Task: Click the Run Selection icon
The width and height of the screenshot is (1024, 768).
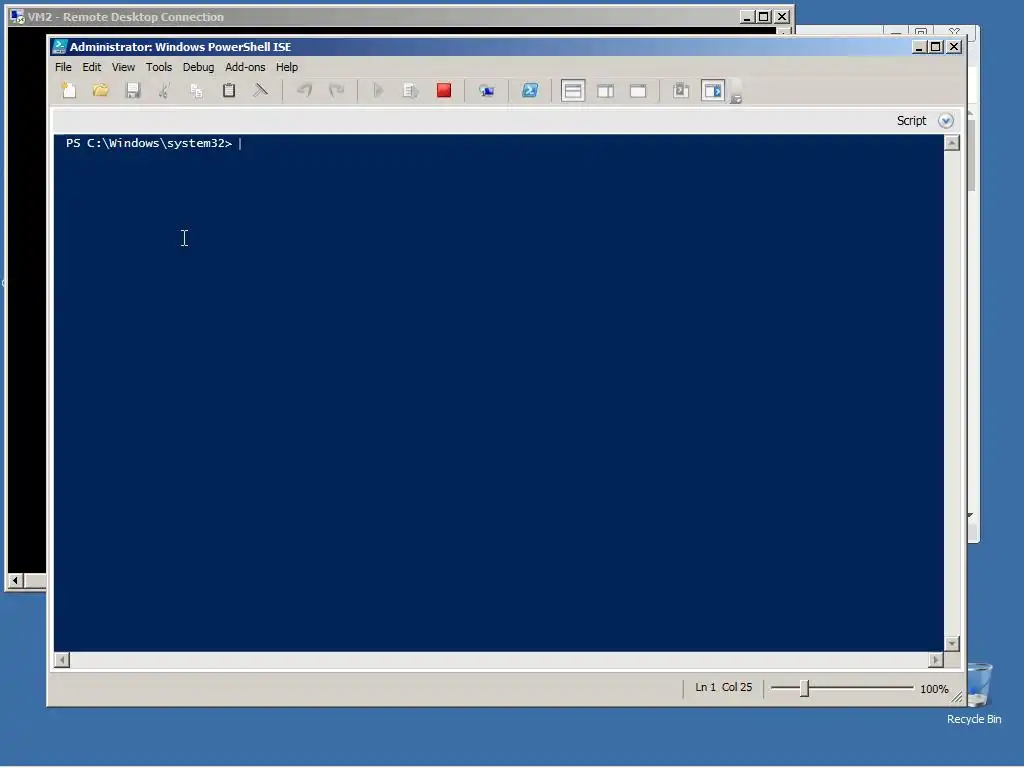Action: point(410,91)
